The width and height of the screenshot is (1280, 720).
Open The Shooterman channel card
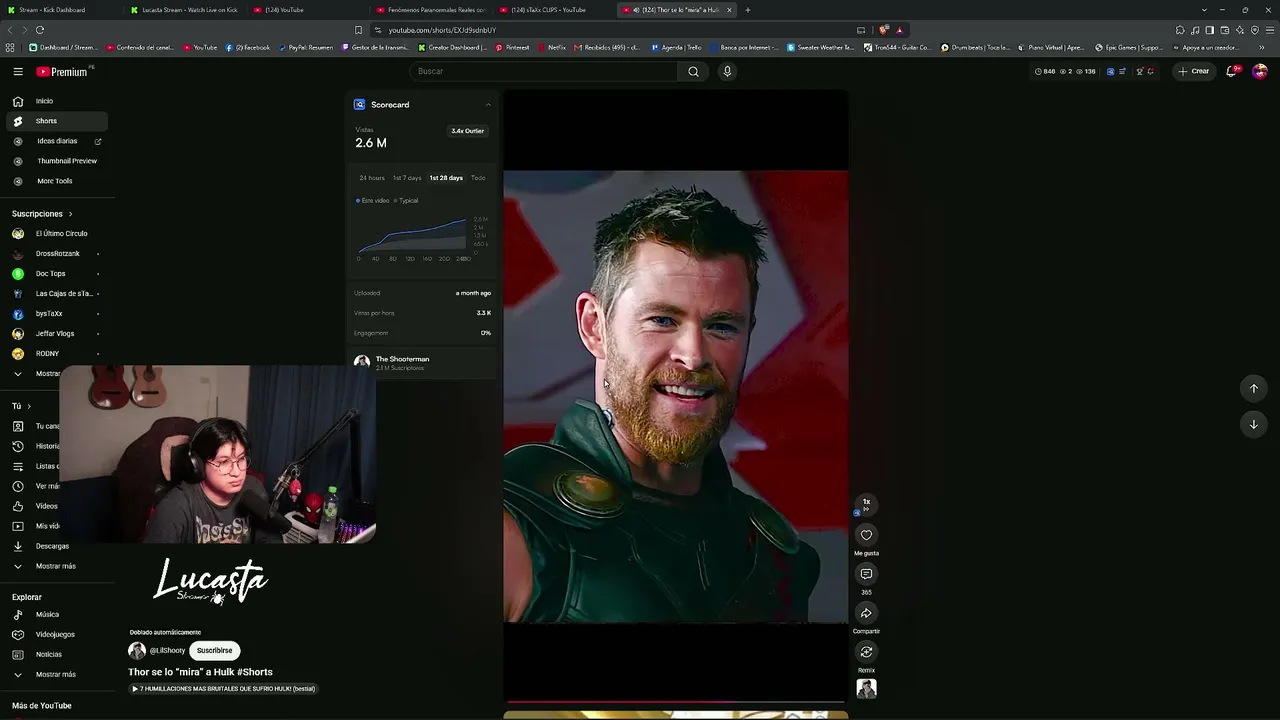click(421, 363)
